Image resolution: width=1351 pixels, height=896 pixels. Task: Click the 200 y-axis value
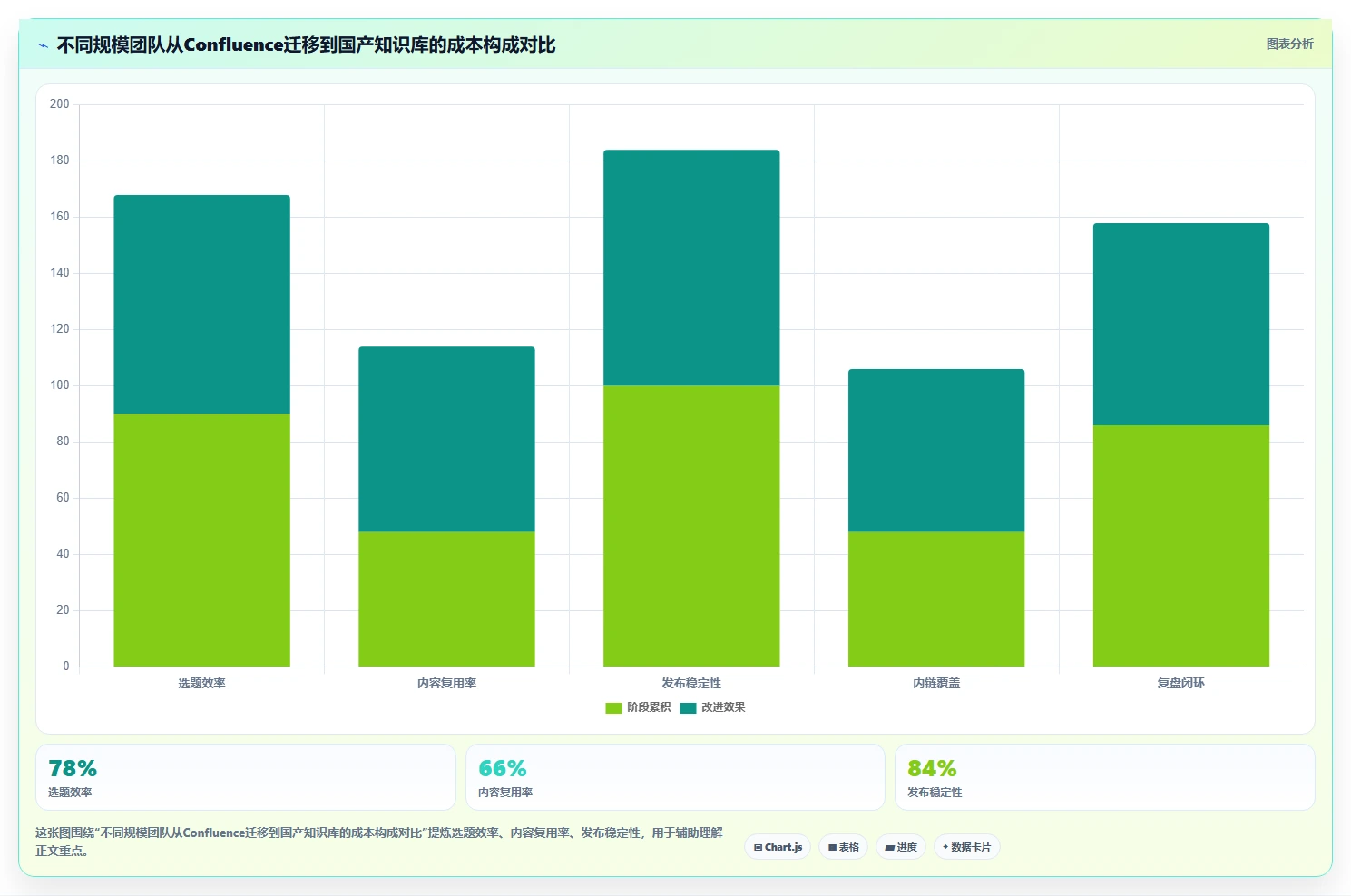click(59, 104)
